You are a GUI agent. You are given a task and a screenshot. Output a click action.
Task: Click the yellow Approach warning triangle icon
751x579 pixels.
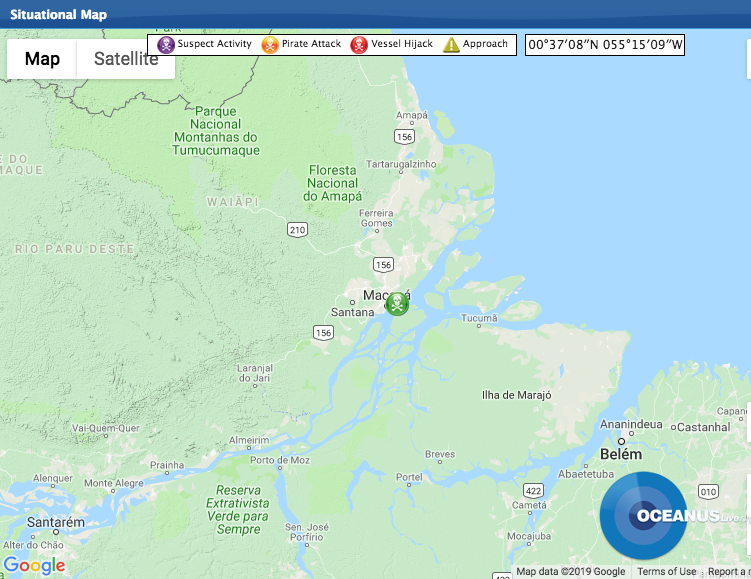(x=451, y=45)
